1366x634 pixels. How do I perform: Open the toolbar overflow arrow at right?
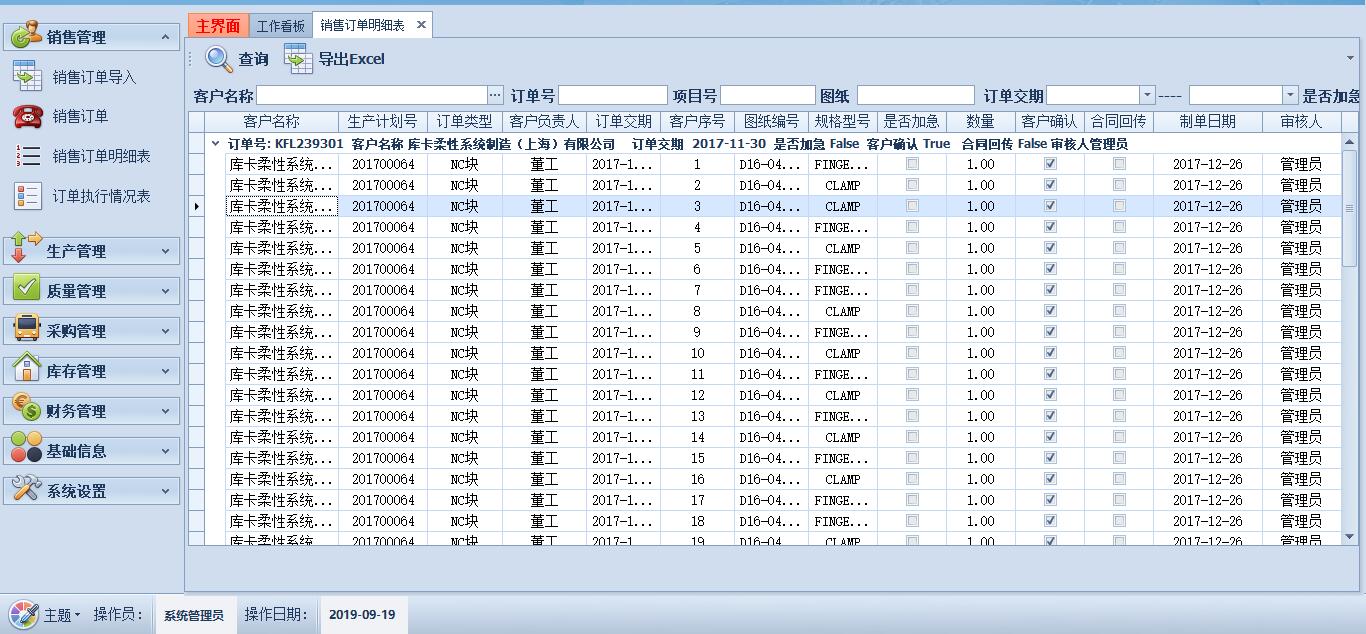pos(1351,58)
